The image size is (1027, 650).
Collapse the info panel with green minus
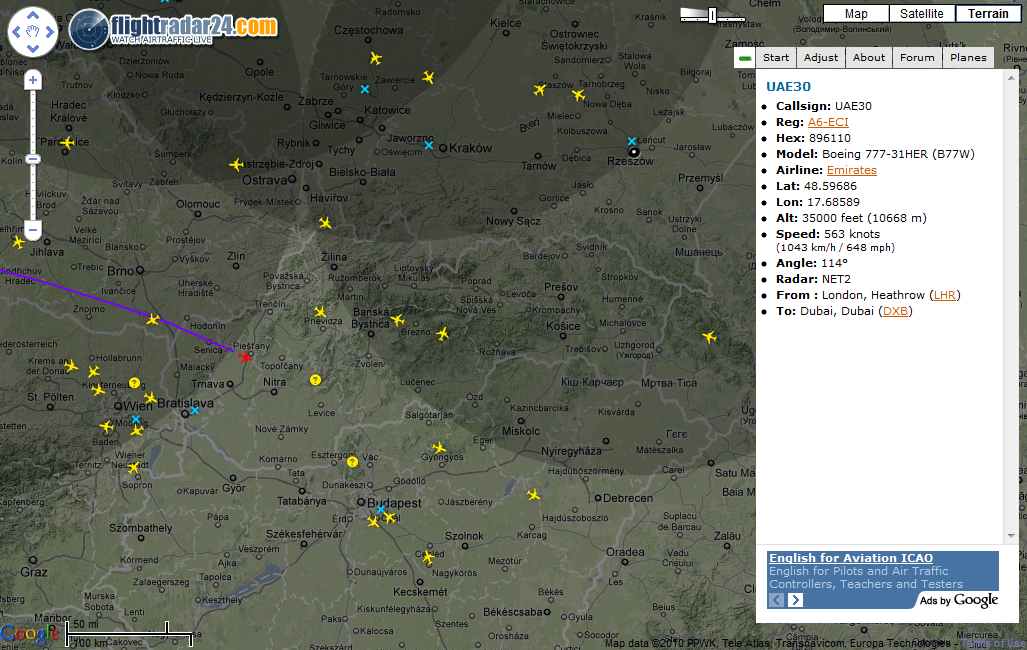[745, 58]
